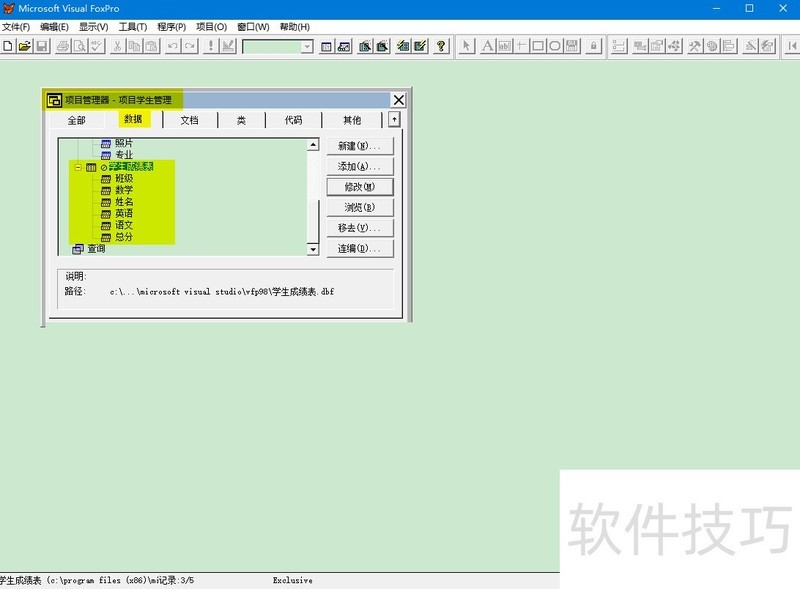This screenshot has height=589, width=800.
Task: Click the Undo arrow icon
Action: (172, 46)
